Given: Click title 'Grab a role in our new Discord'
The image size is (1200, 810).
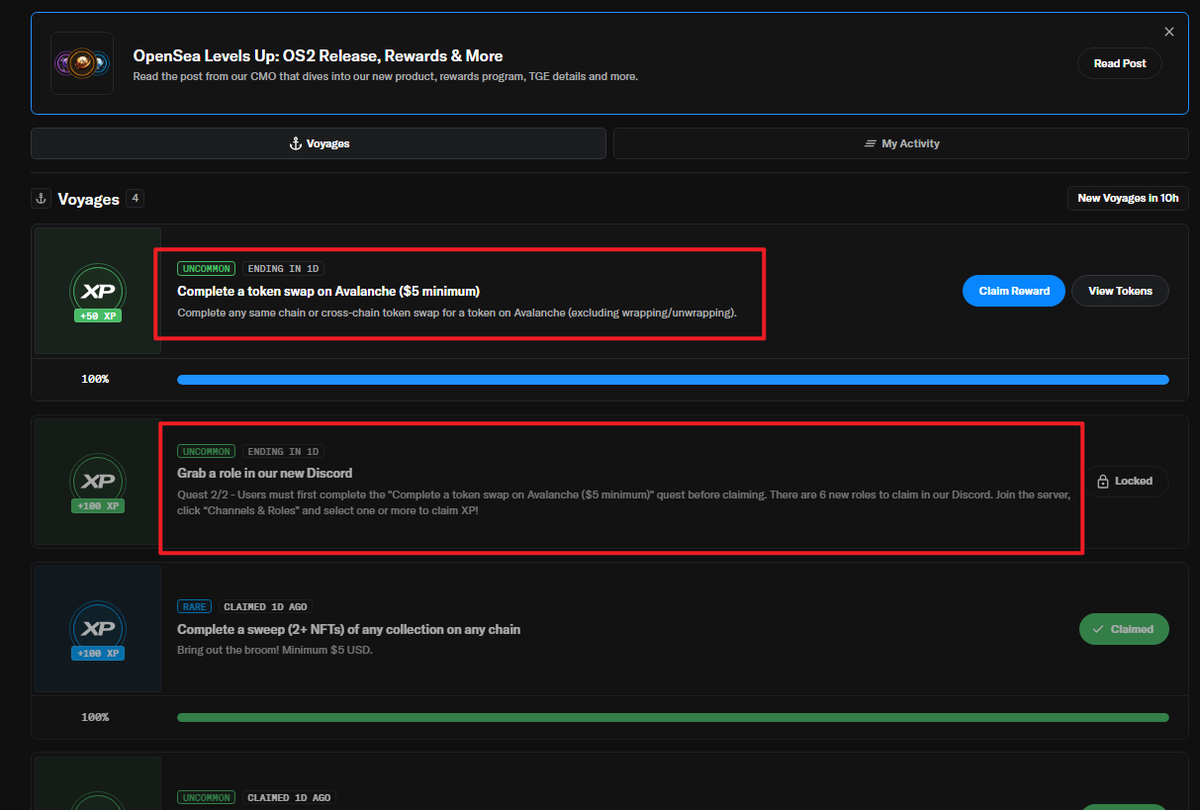Looking at the screenshot, I should [x=265, y=473].
